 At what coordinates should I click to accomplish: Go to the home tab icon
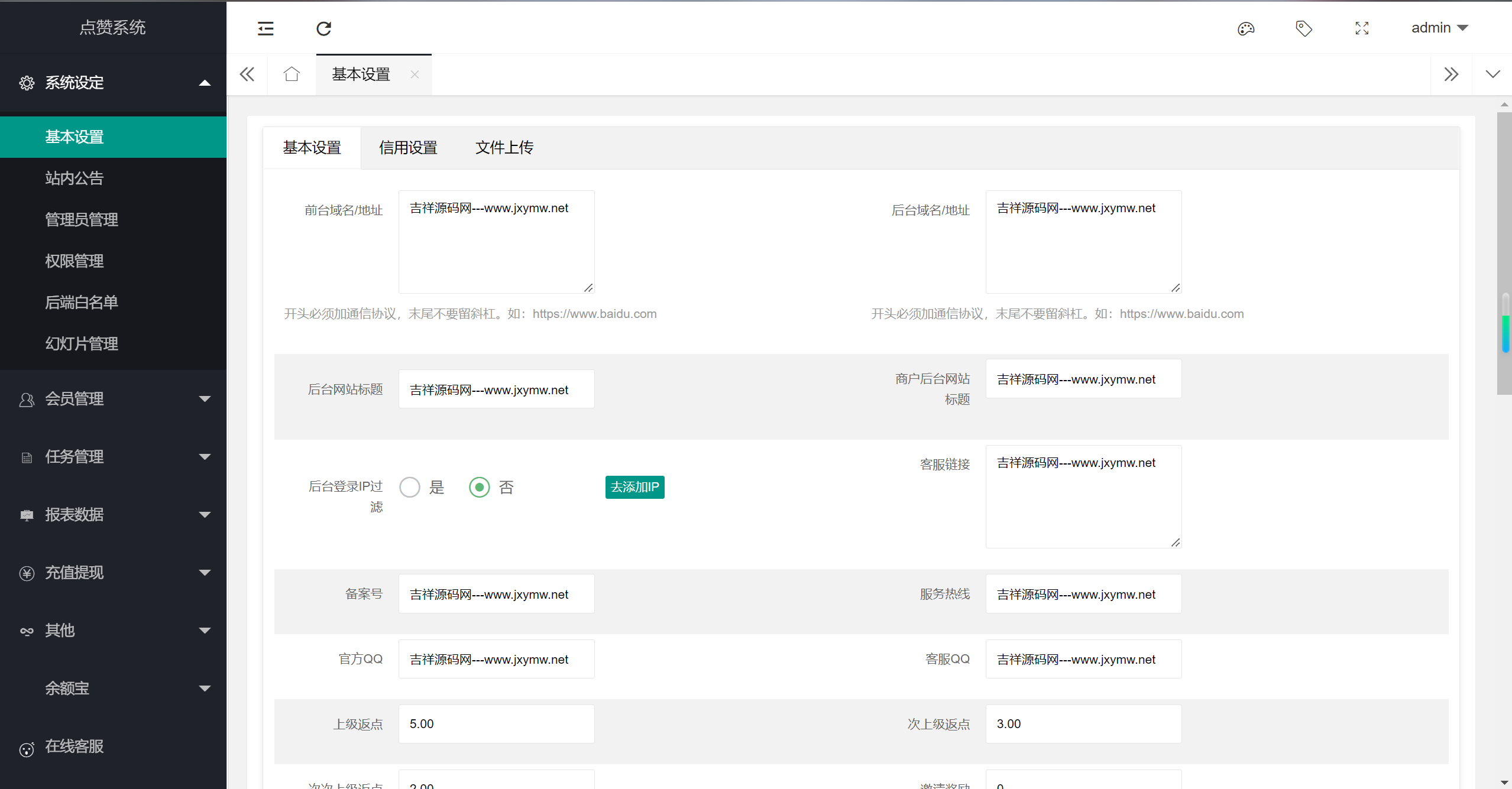[292, 74]
